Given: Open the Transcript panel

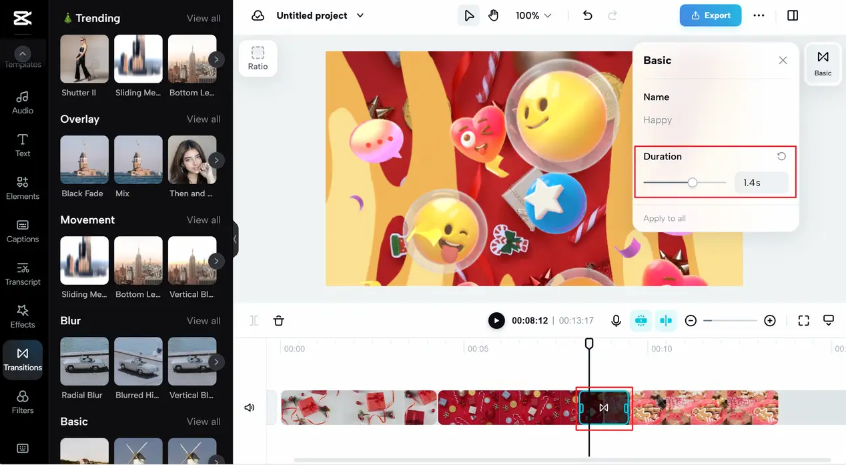Looking at the screenshot, I should [x=23, y=274].
